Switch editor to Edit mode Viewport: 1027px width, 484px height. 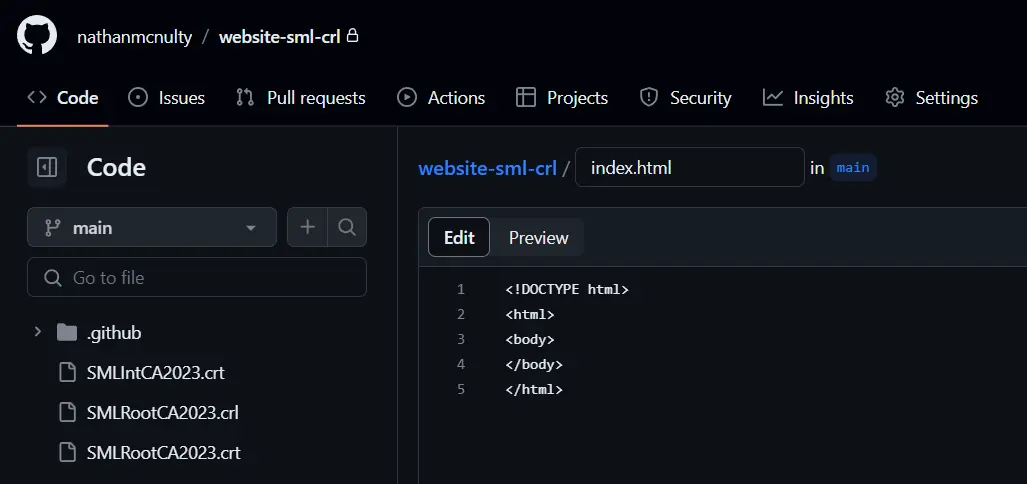(x=459, y=238)
